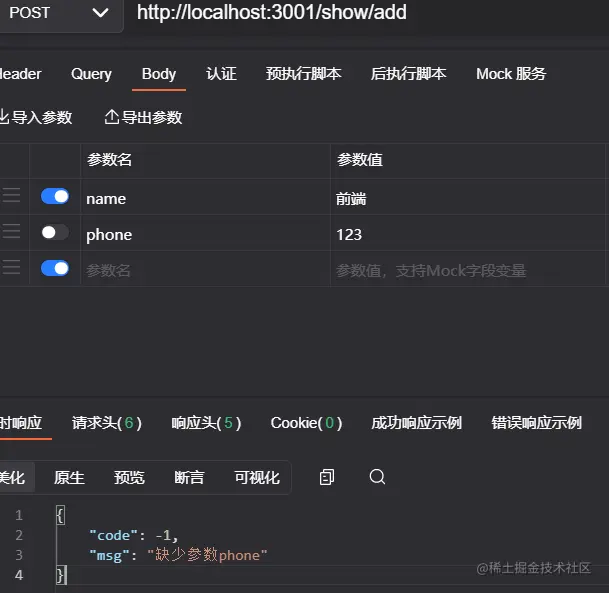Open the Mock 服务 tab
609x593 pixels.
[x=511, y=74]
